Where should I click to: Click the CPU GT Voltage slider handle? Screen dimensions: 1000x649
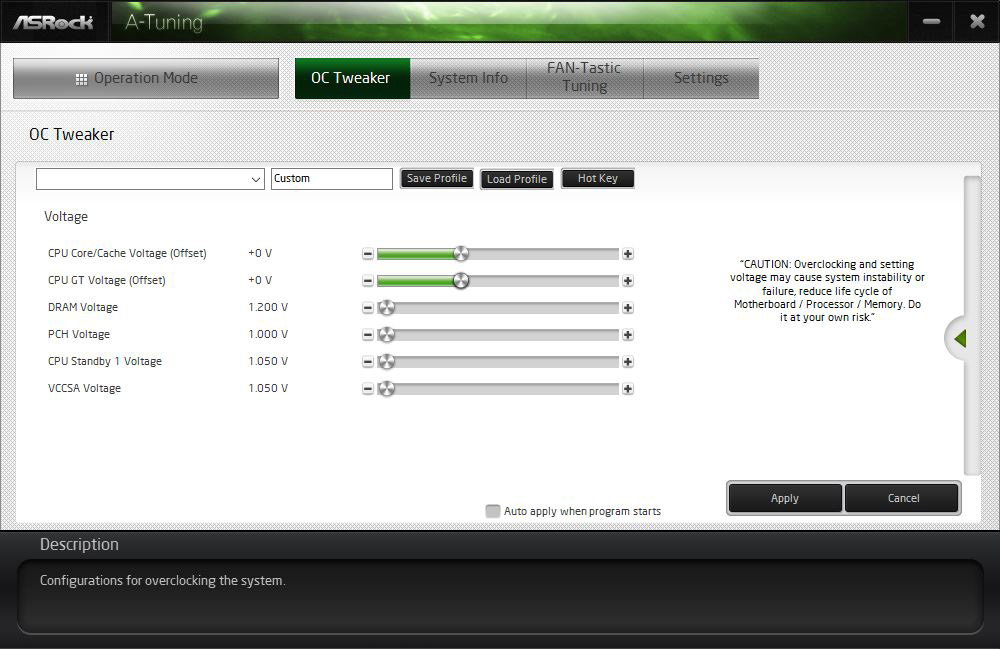coord(461,281)
